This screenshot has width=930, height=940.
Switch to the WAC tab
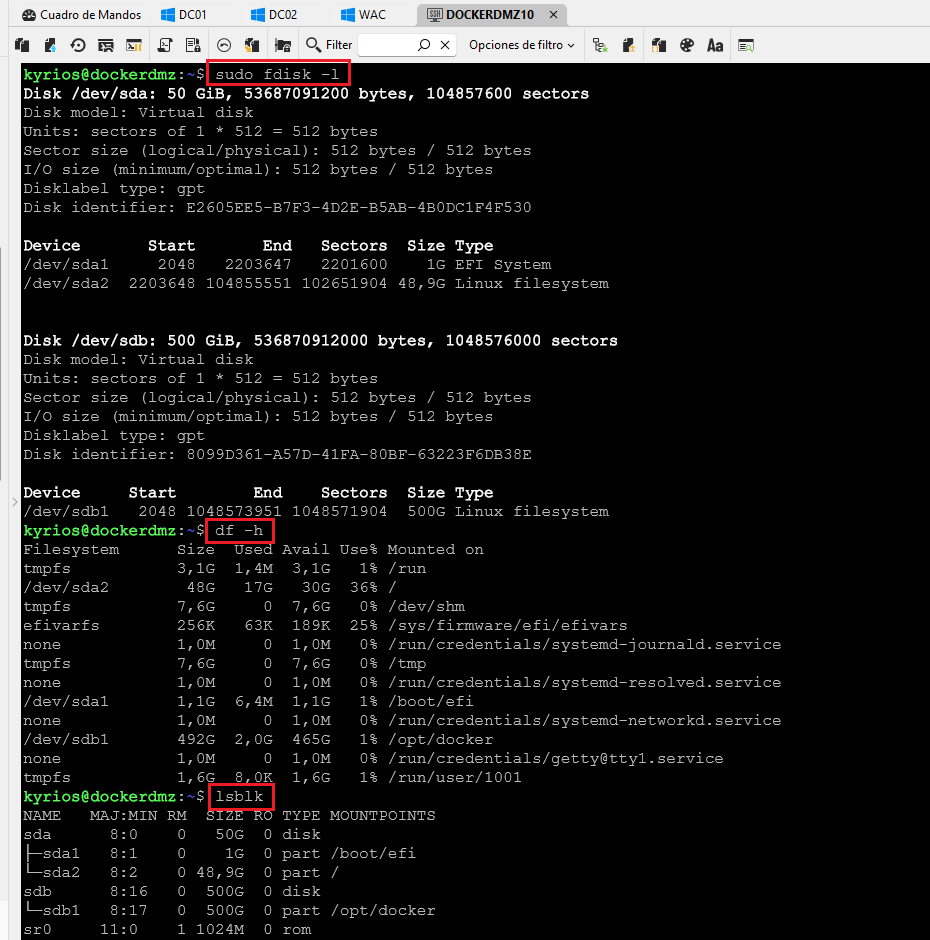click(x=363, y=14)
